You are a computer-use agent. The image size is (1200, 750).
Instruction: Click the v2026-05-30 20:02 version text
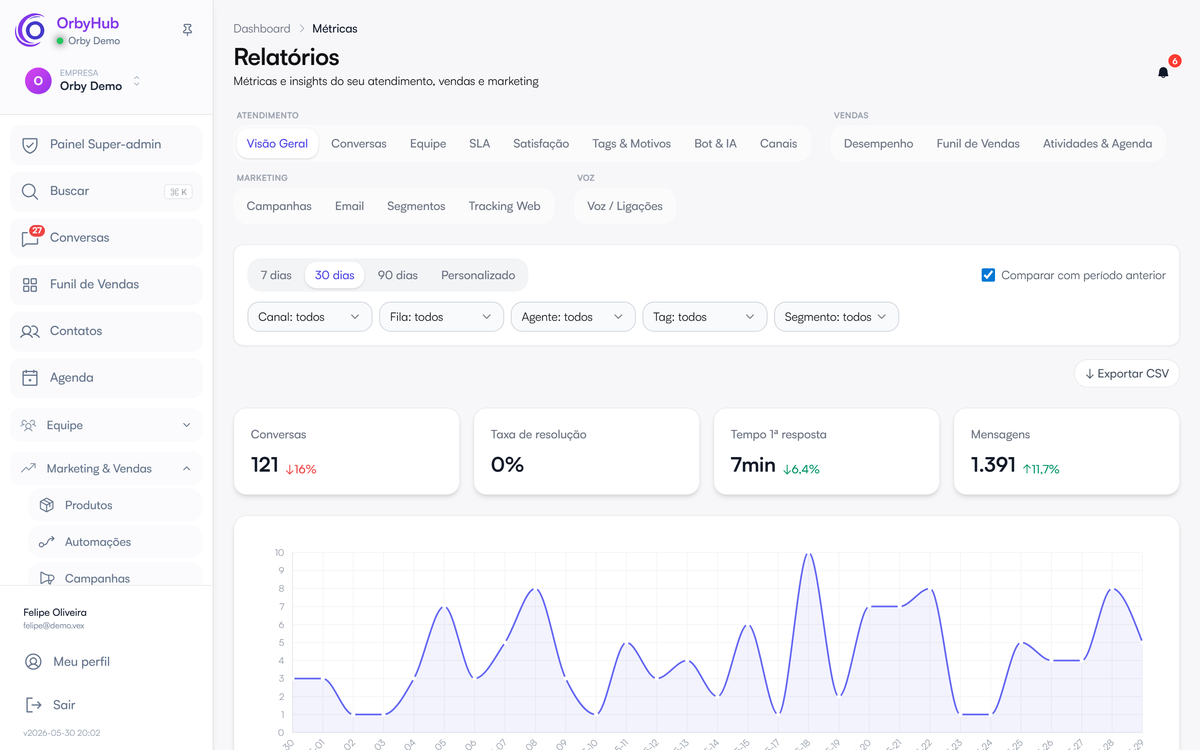click(62, 733)
